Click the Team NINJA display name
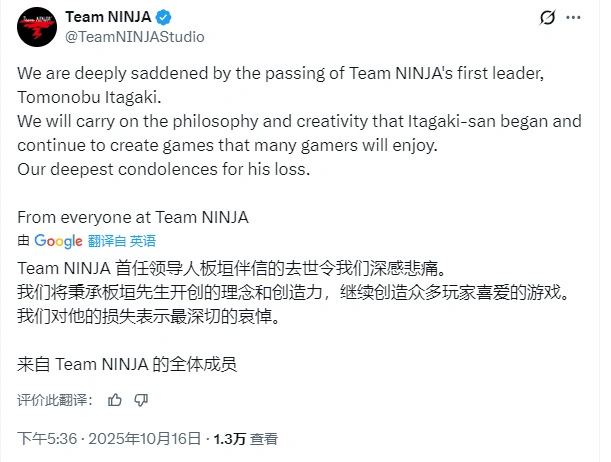 [x=107, y=18]
